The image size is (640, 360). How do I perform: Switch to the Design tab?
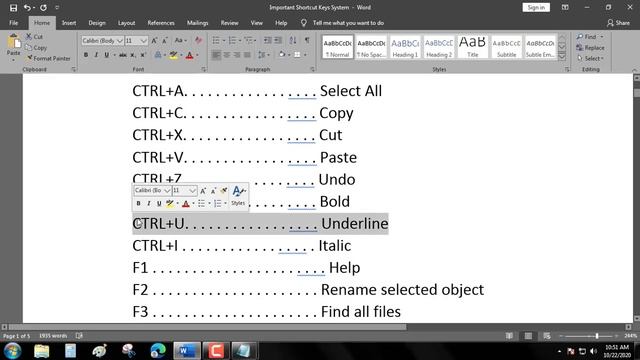pyautogui.click(x=97, y=23)
